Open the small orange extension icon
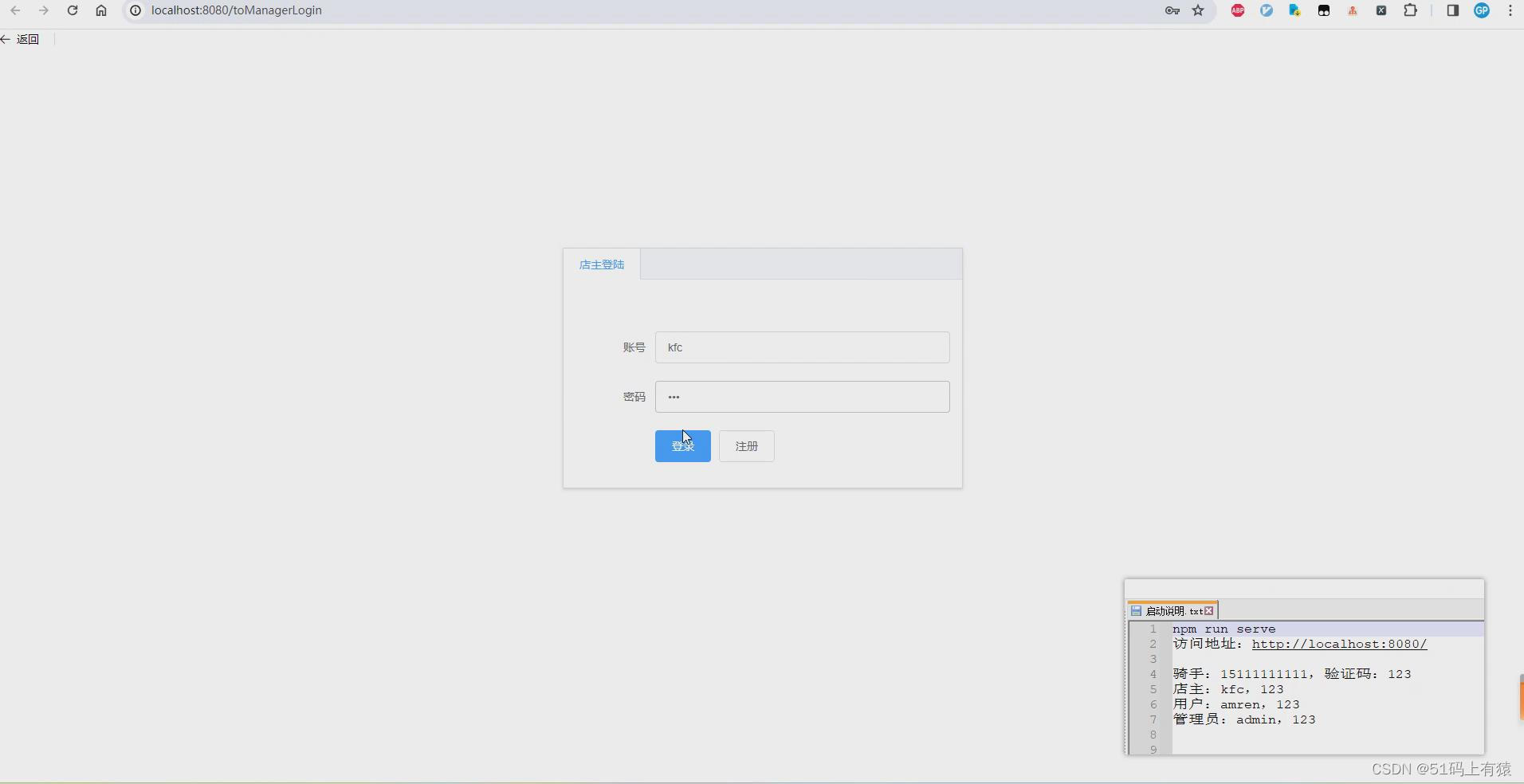The height and width of the screenshot is (784, 1524). (x=1353, y=10)
